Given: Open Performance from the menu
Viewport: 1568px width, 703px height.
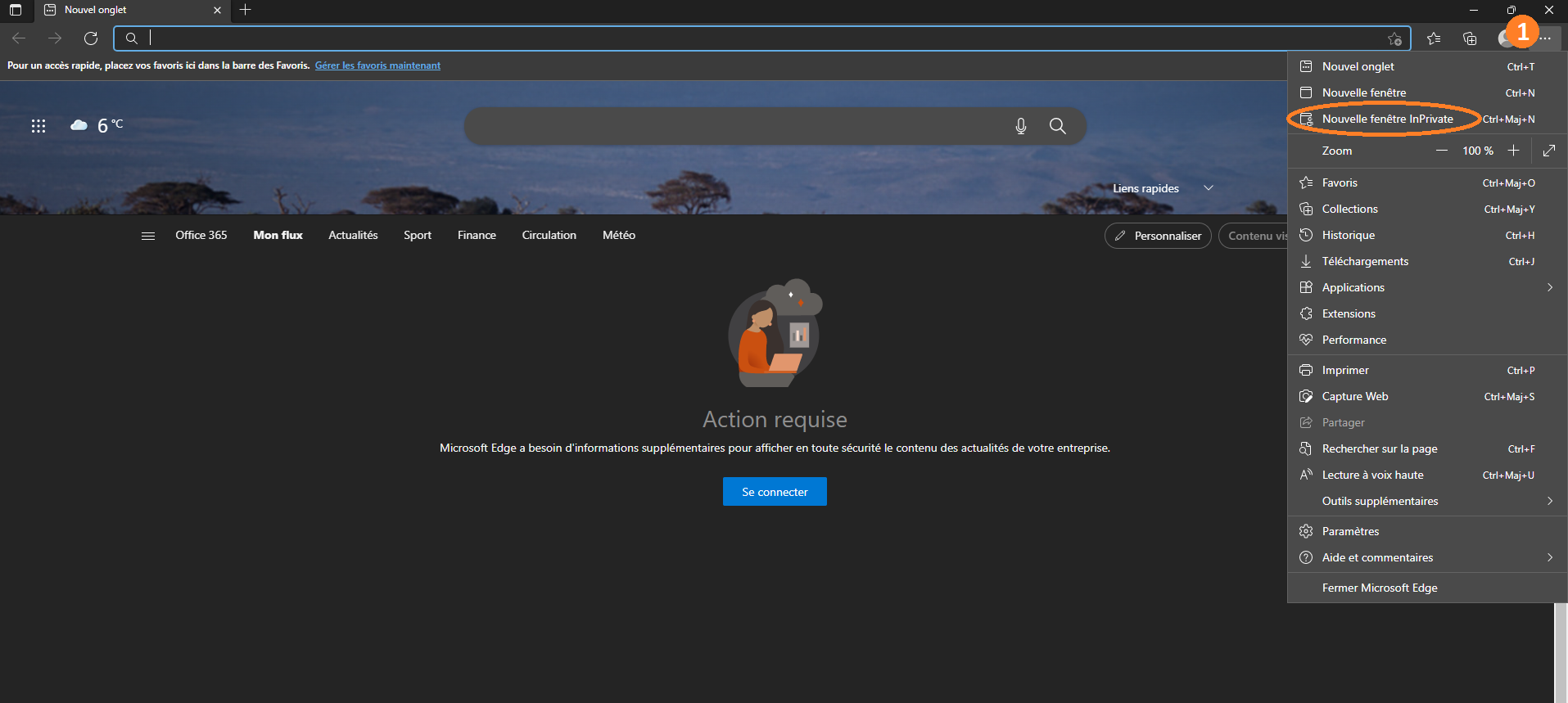Looking at the screenshot, I should (1427, 340).
